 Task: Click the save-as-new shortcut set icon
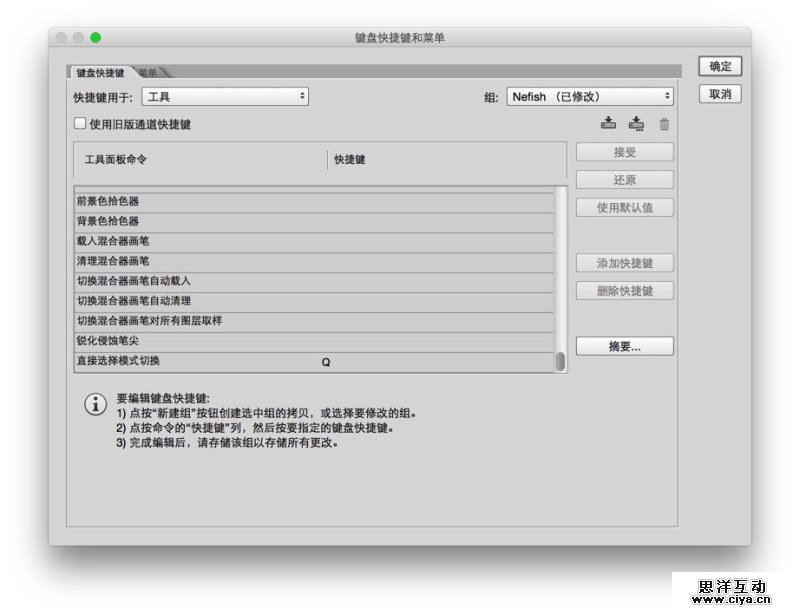[636, 124]
